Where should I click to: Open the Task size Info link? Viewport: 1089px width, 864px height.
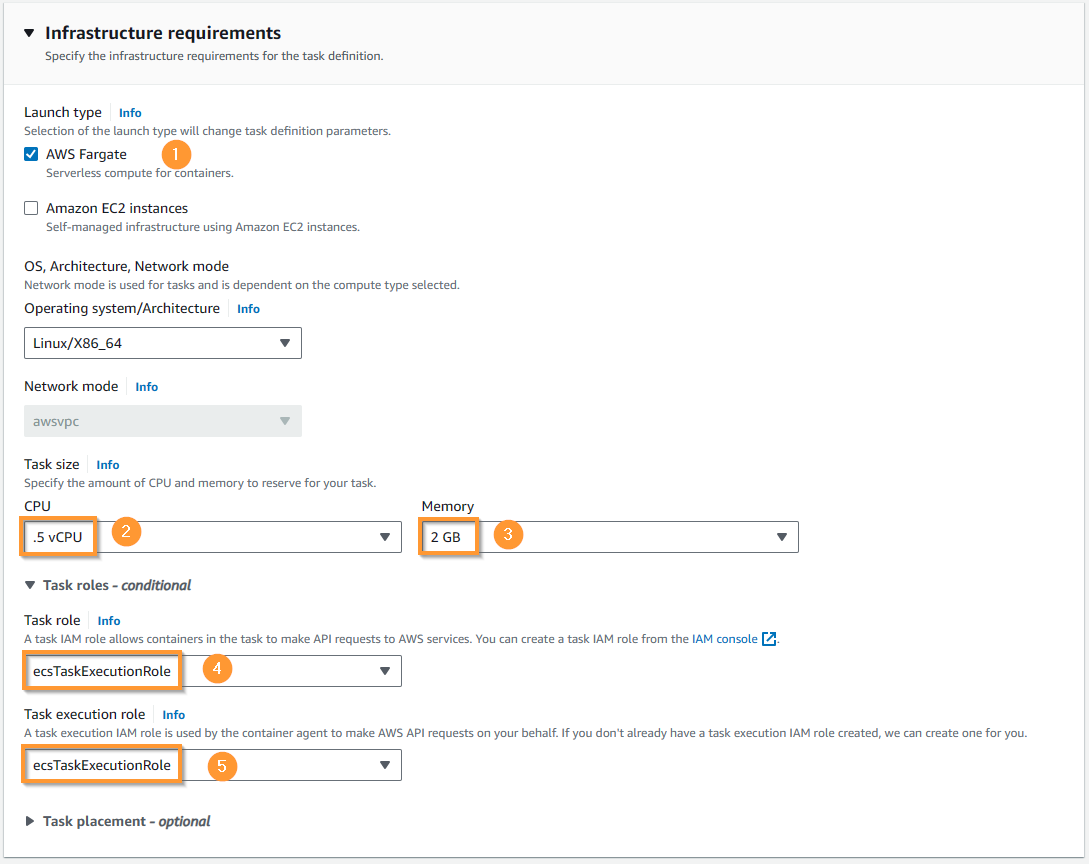point(108,465)
